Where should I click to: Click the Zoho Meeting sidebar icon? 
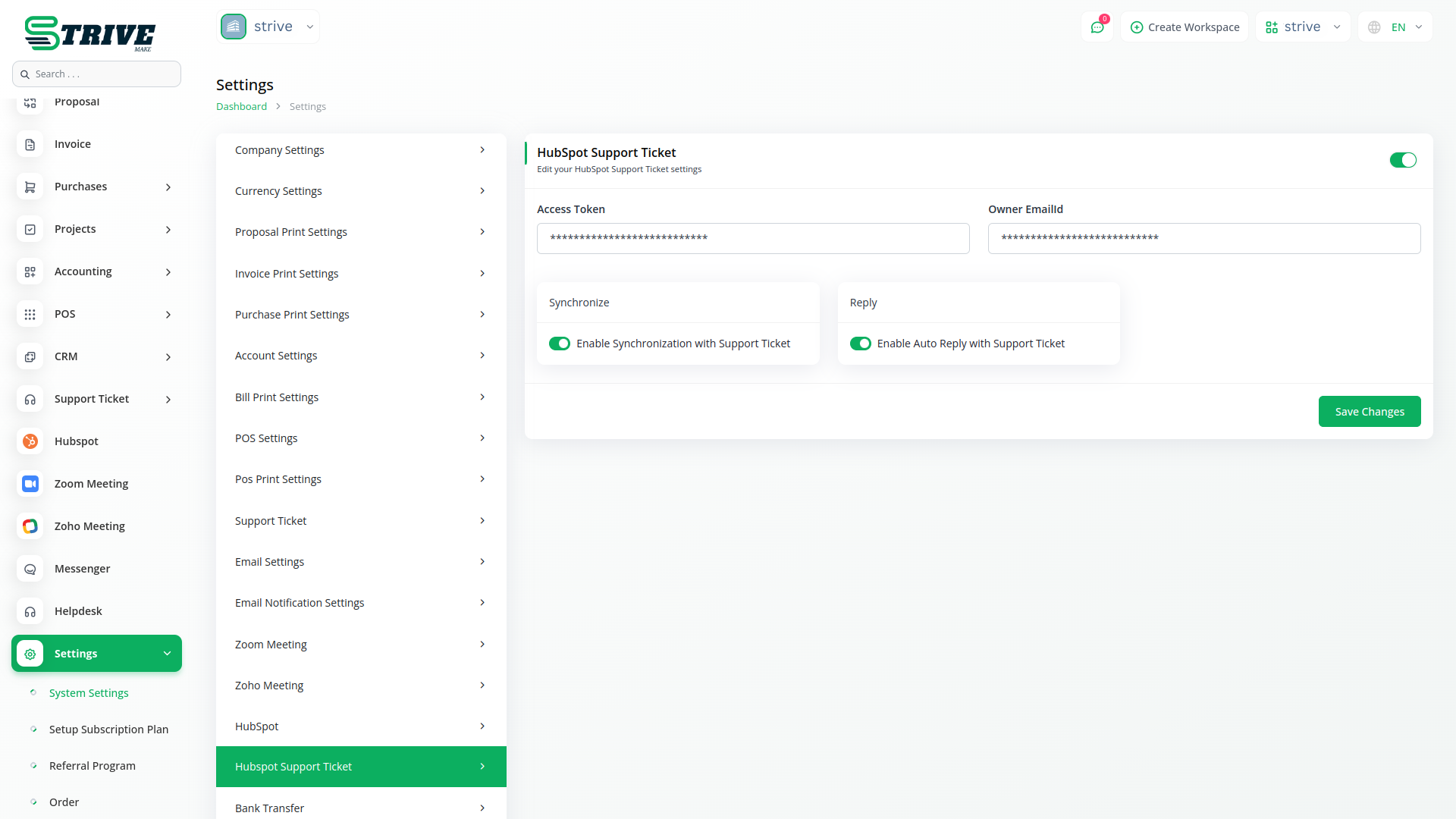point(30,526)
